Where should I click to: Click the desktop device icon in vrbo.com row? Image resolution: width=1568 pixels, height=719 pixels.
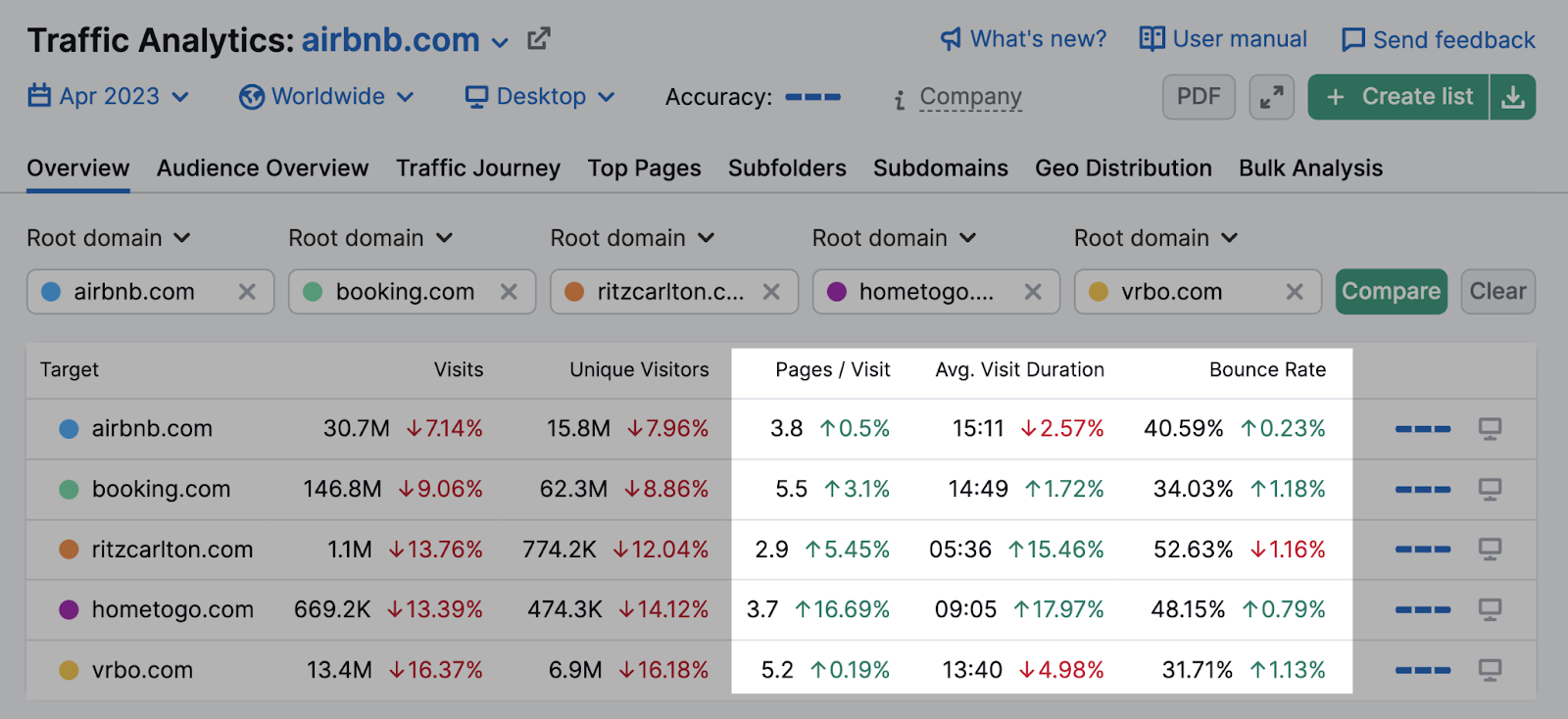coord(1491,671)
